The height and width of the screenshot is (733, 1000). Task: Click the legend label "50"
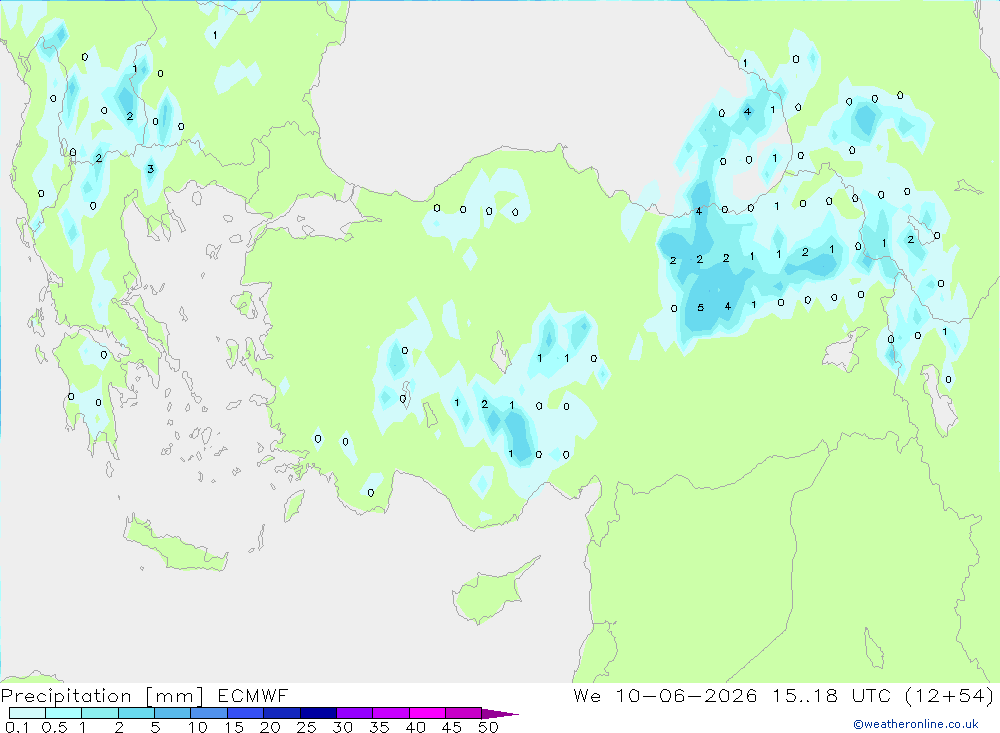click(489, 727)
